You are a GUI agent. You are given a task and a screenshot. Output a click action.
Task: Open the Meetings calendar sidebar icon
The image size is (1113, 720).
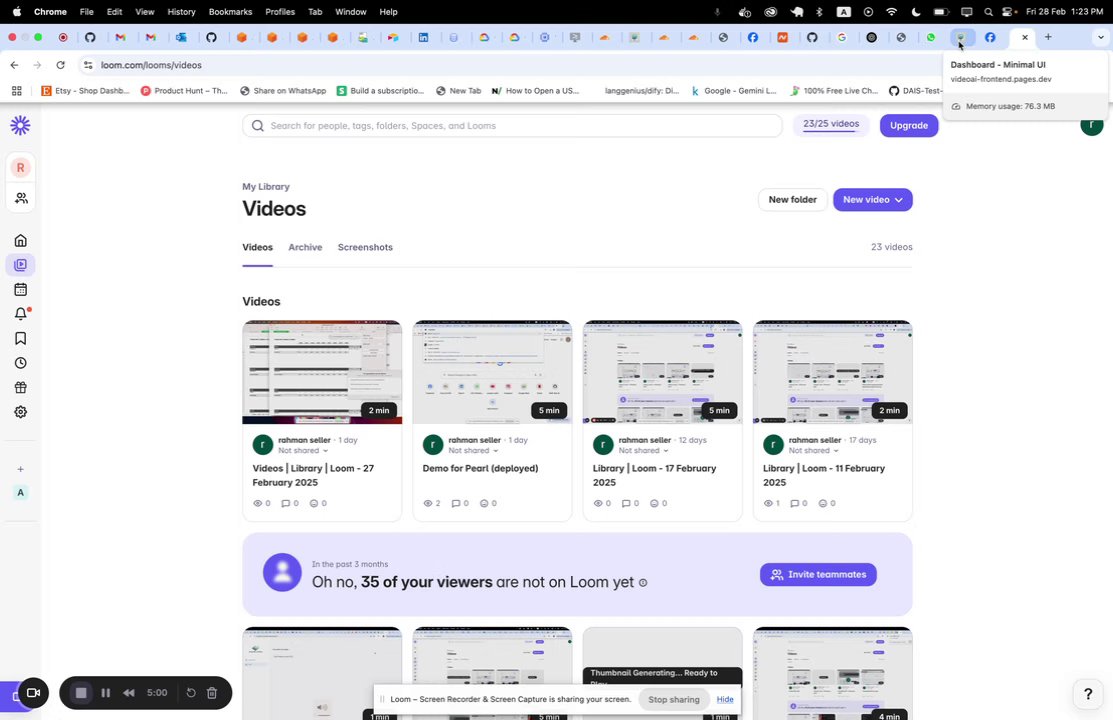21,290
